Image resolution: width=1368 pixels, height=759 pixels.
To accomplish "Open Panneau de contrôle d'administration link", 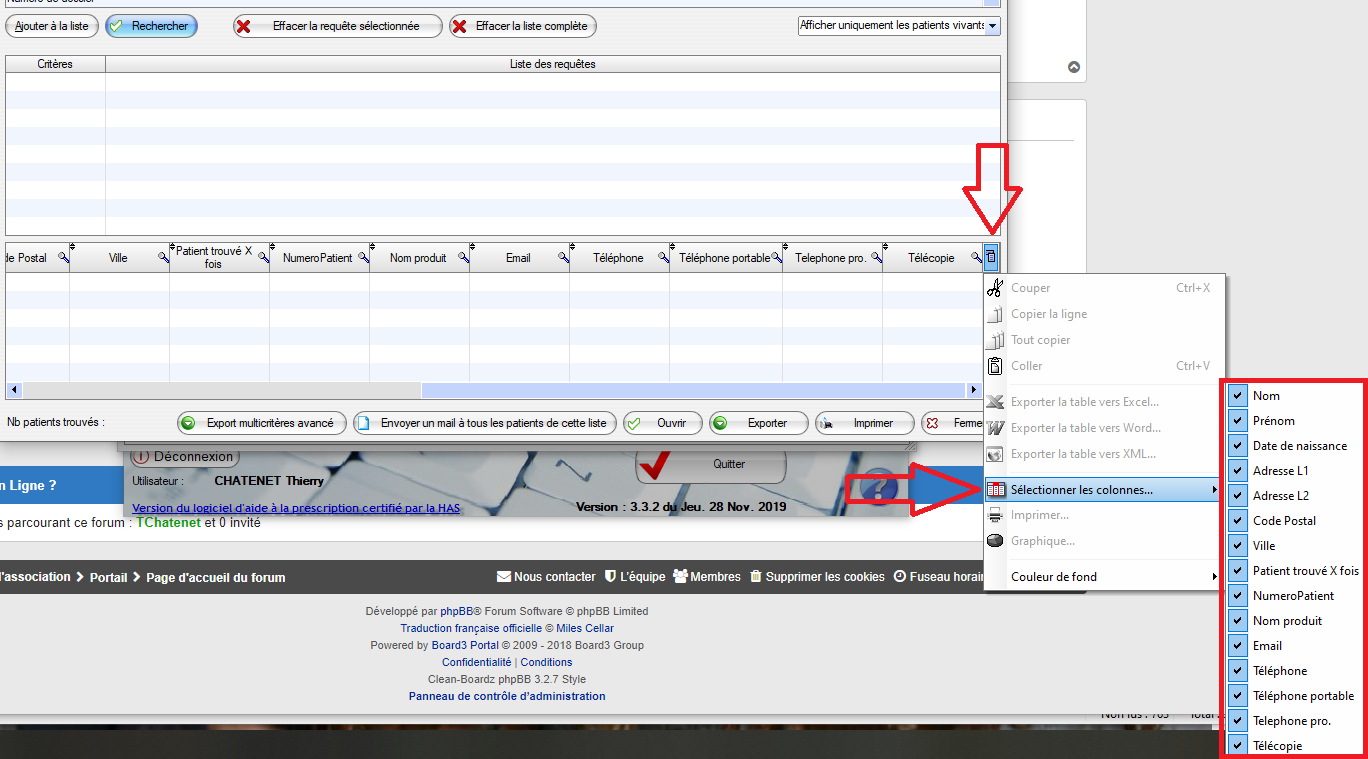I will point(507,696).
